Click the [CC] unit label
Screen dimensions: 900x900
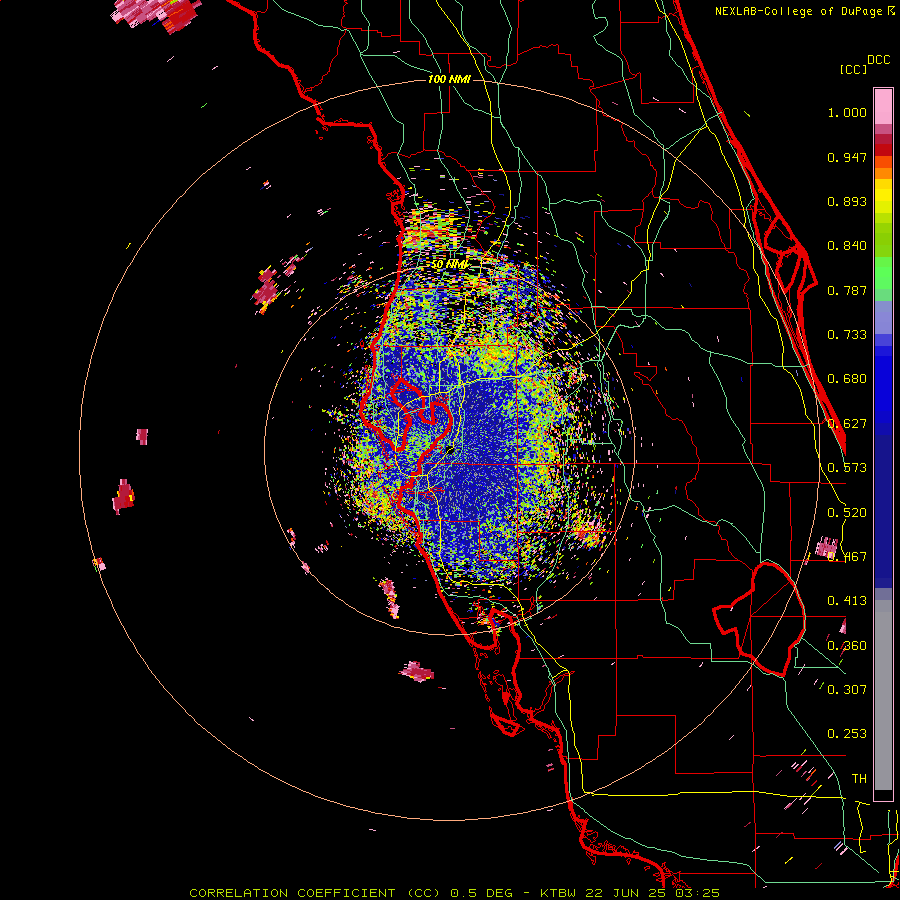(x=854, y=69)
